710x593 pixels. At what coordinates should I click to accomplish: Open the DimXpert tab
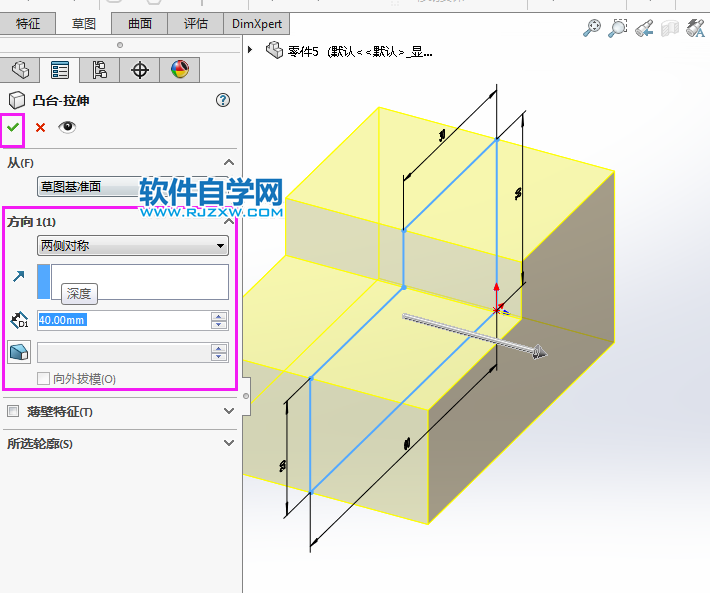coord(257,24)
